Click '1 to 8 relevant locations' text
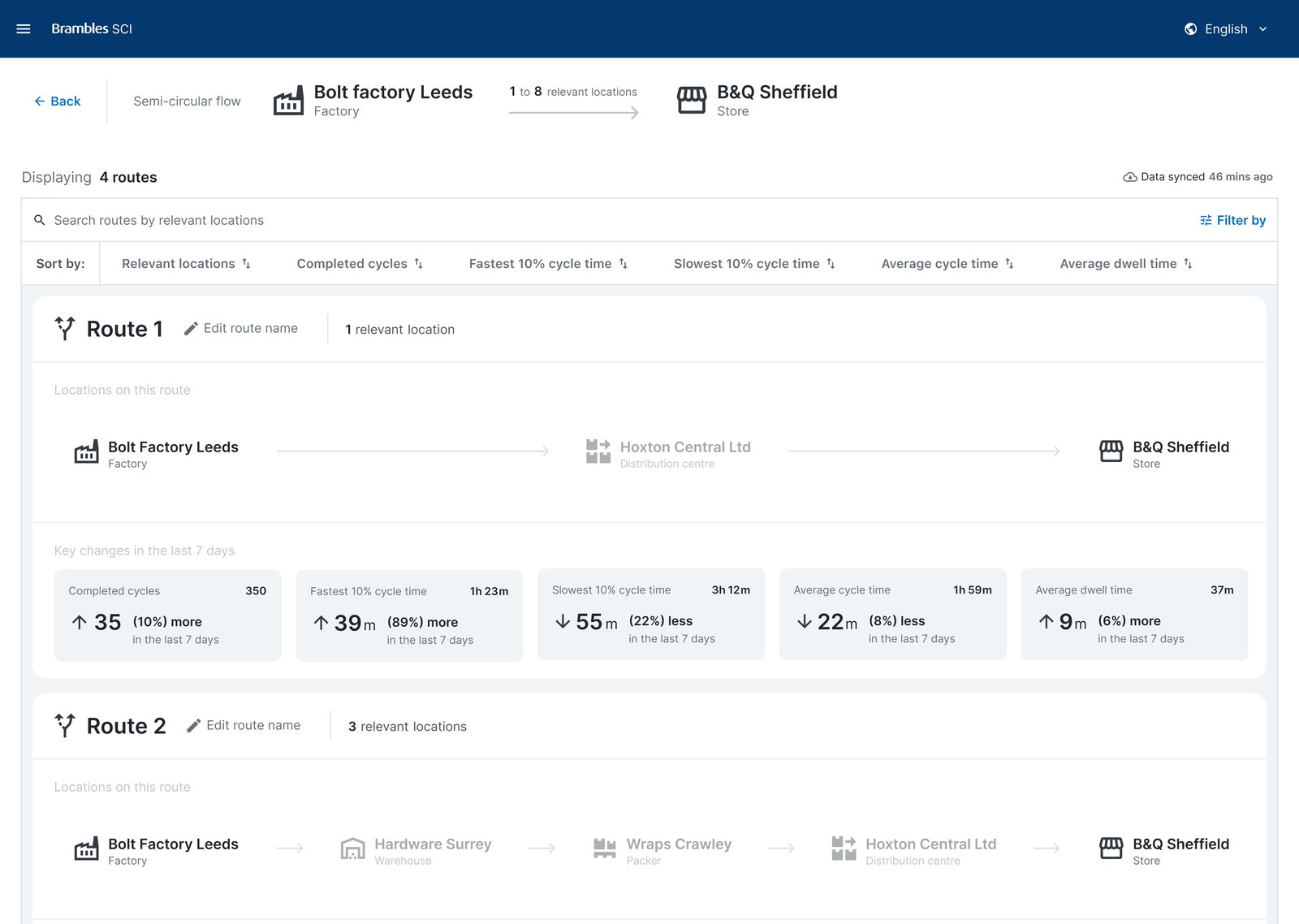Viewport: 1299px width, 924px height. click(x=573, y=92)
